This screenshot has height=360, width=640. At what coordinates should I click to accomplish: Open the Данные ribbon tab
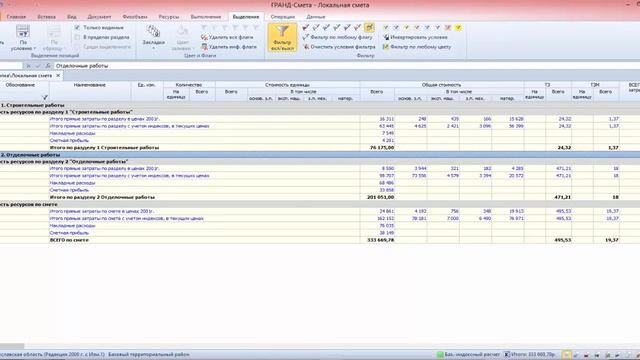(x=316, y=17)
